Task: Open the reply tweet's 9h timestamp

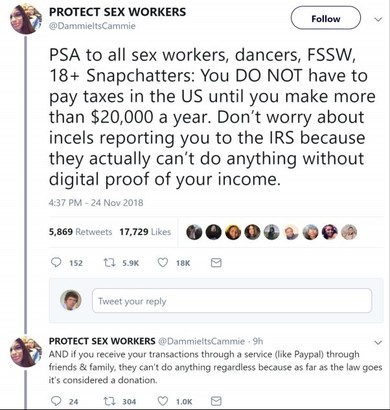Action: tap(258, 341)
